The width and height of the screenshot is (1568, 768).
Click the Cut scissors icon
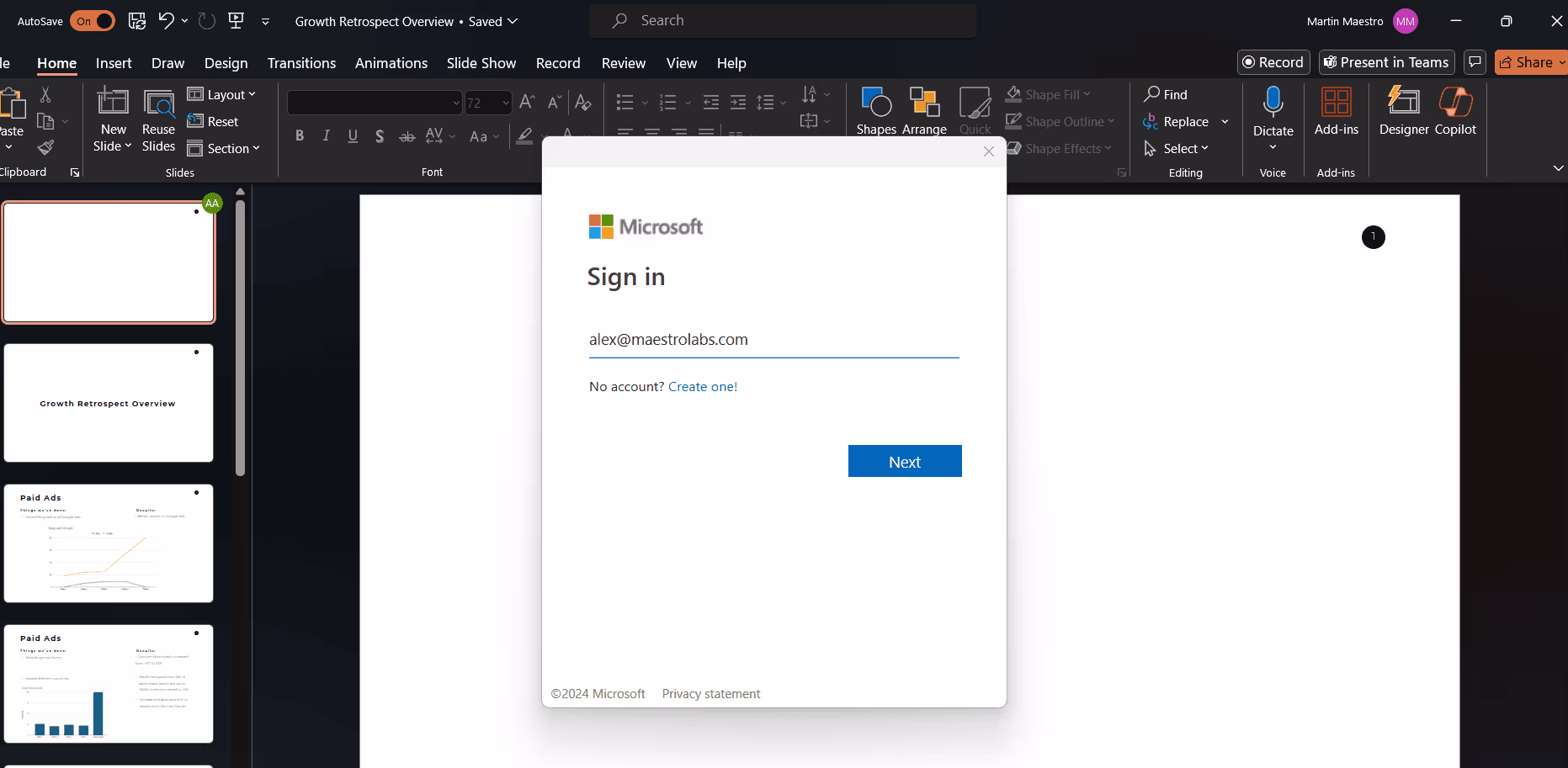pyautogui.click(x=45, y=95)
